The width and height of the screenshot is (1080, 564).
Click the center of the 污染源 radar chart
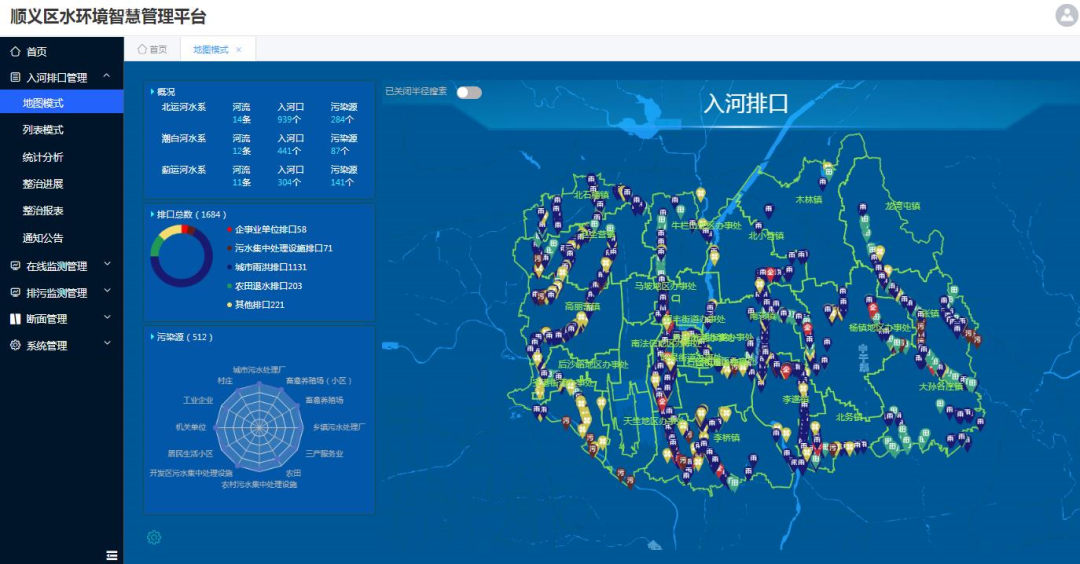[x=259, y=427]
